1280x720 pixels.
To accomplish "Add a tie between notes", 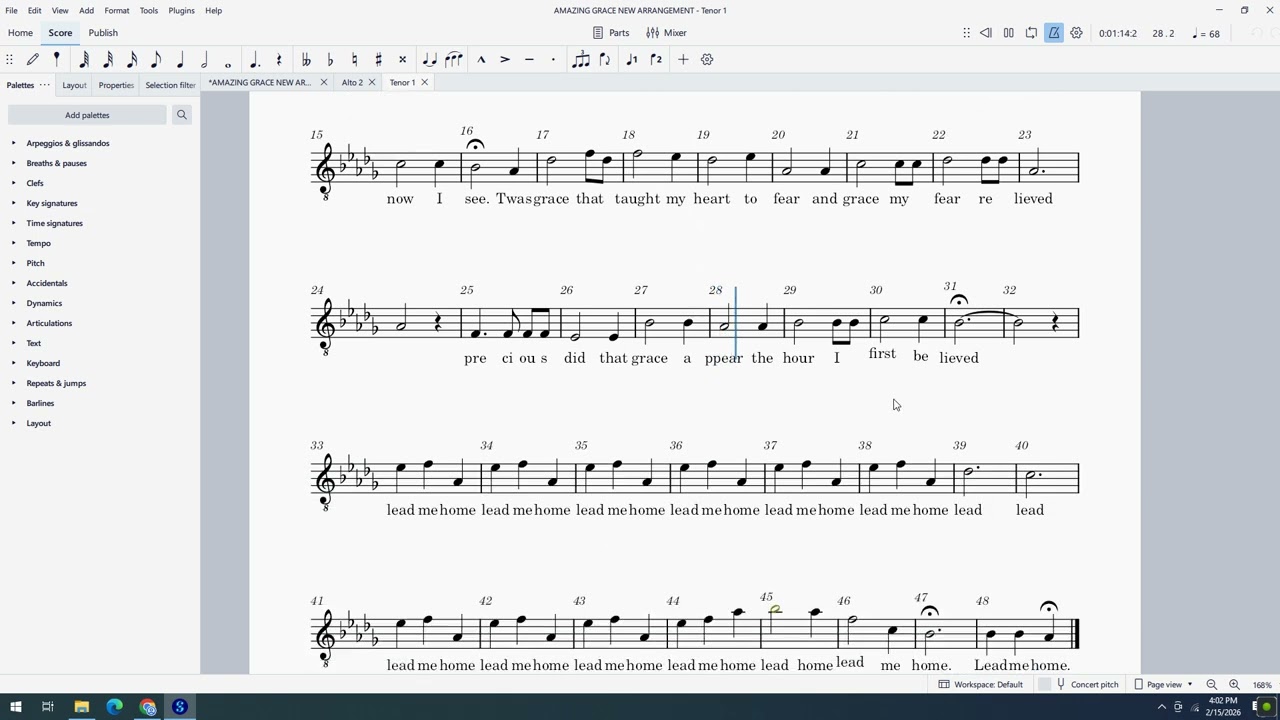I will click(429, 60).
